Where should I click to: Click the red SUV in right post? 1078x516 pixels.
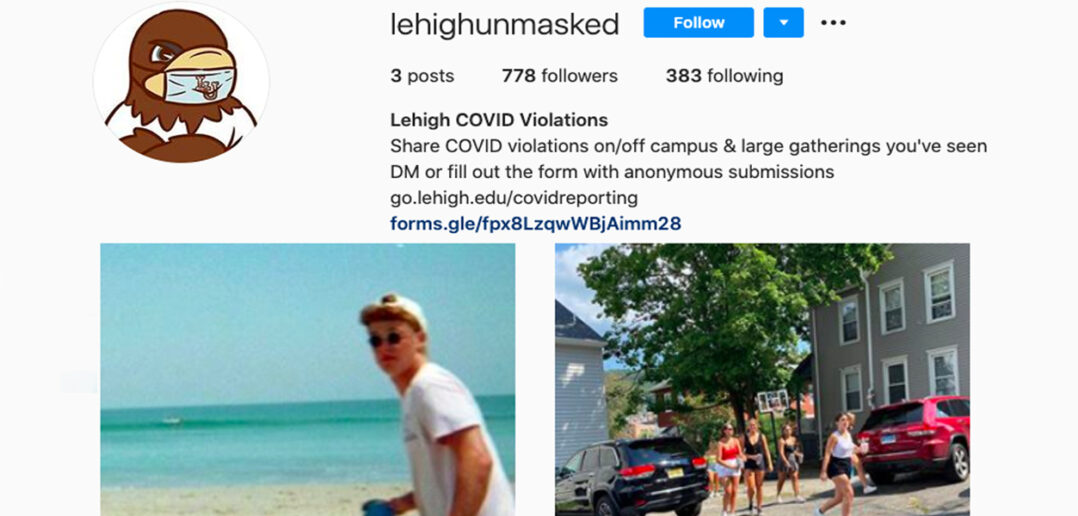pyautogui.click(x=914, y=440)
